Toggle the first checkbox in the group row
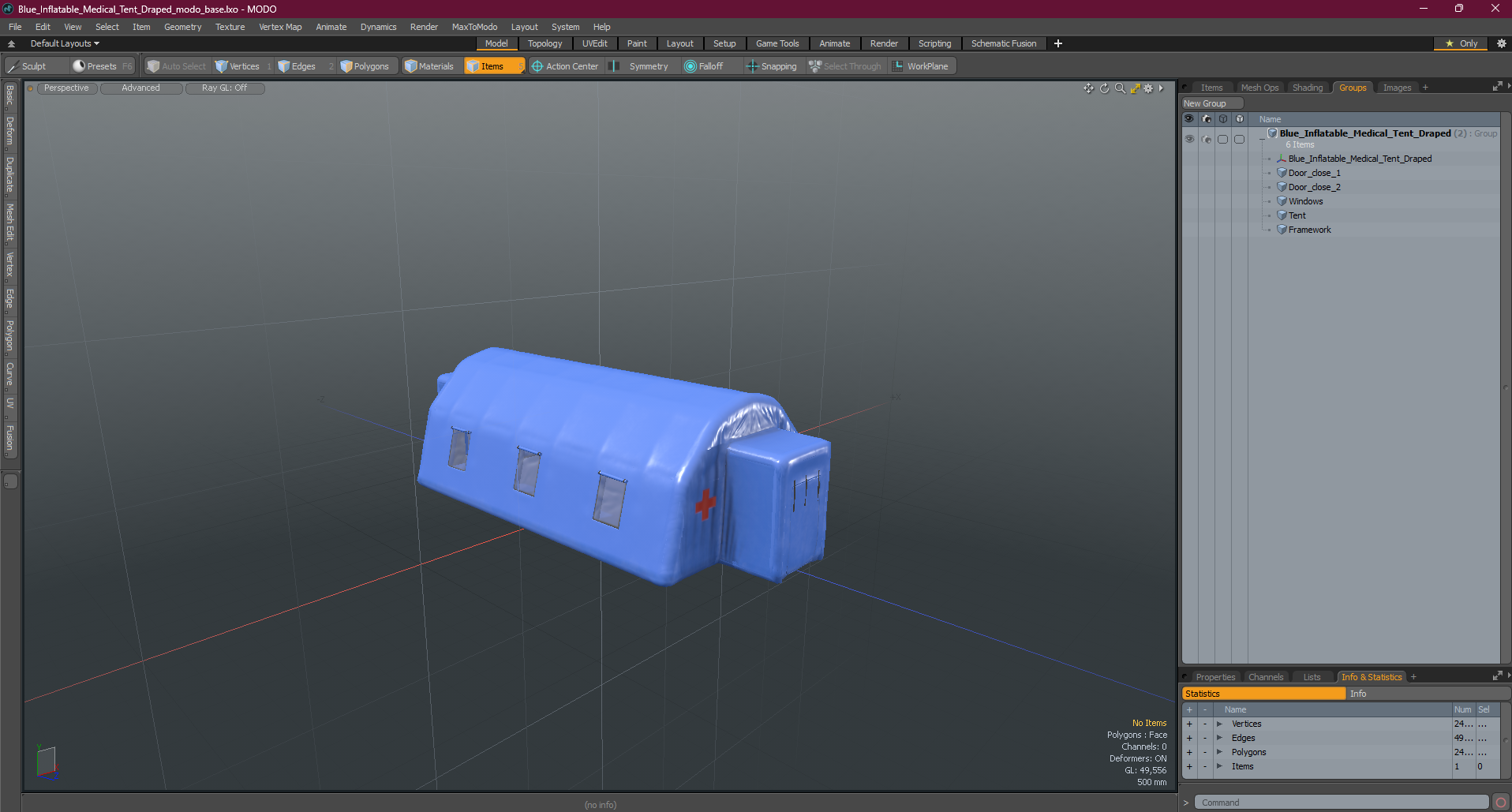 point(1222,140)
